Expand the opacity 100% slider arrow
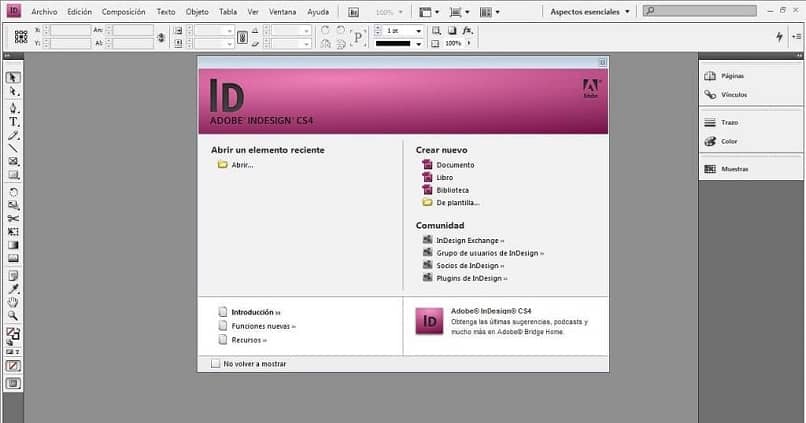This screenshot has width=806, height=423. point(469,44)
